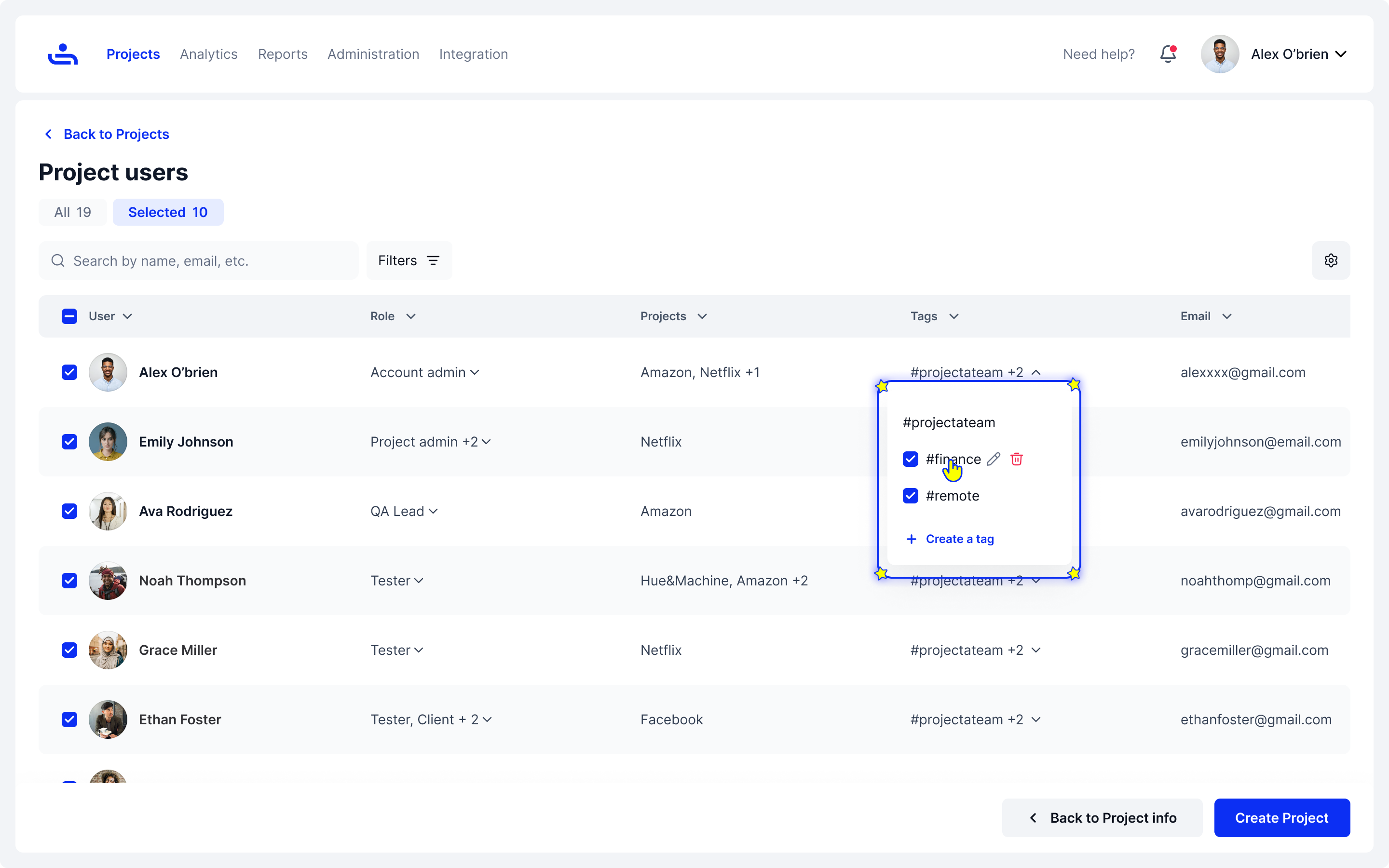Click the plus icon to create a tag
The height and width of the screenshot is (868, 1389).
(x=911, y=539)
